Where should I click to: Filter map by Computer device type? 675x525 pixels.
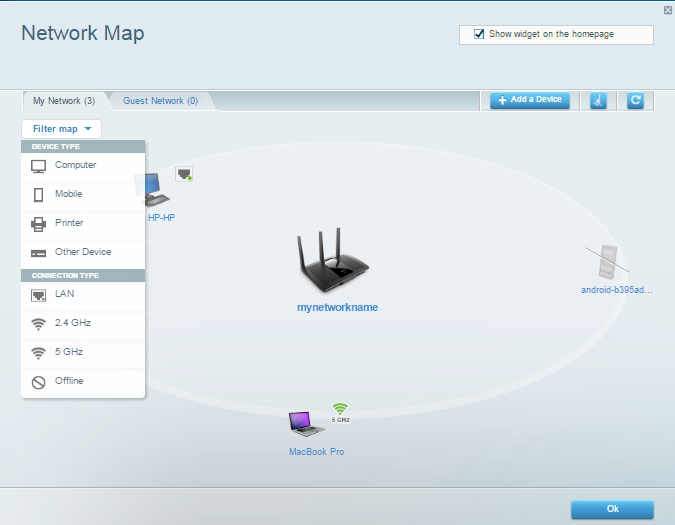(83, 166)
